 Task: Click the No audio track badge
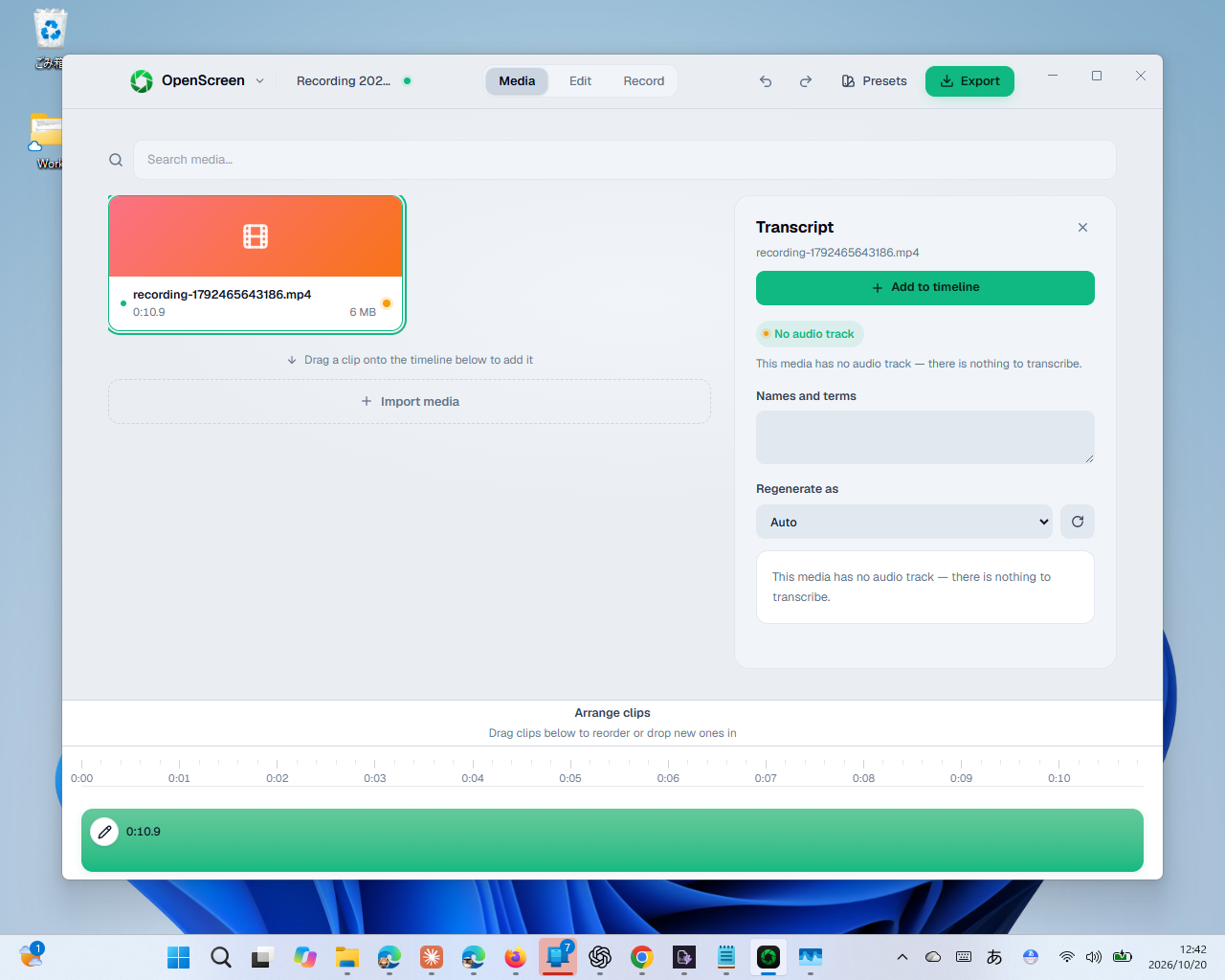pyautogui.click(x=810, y=334)
